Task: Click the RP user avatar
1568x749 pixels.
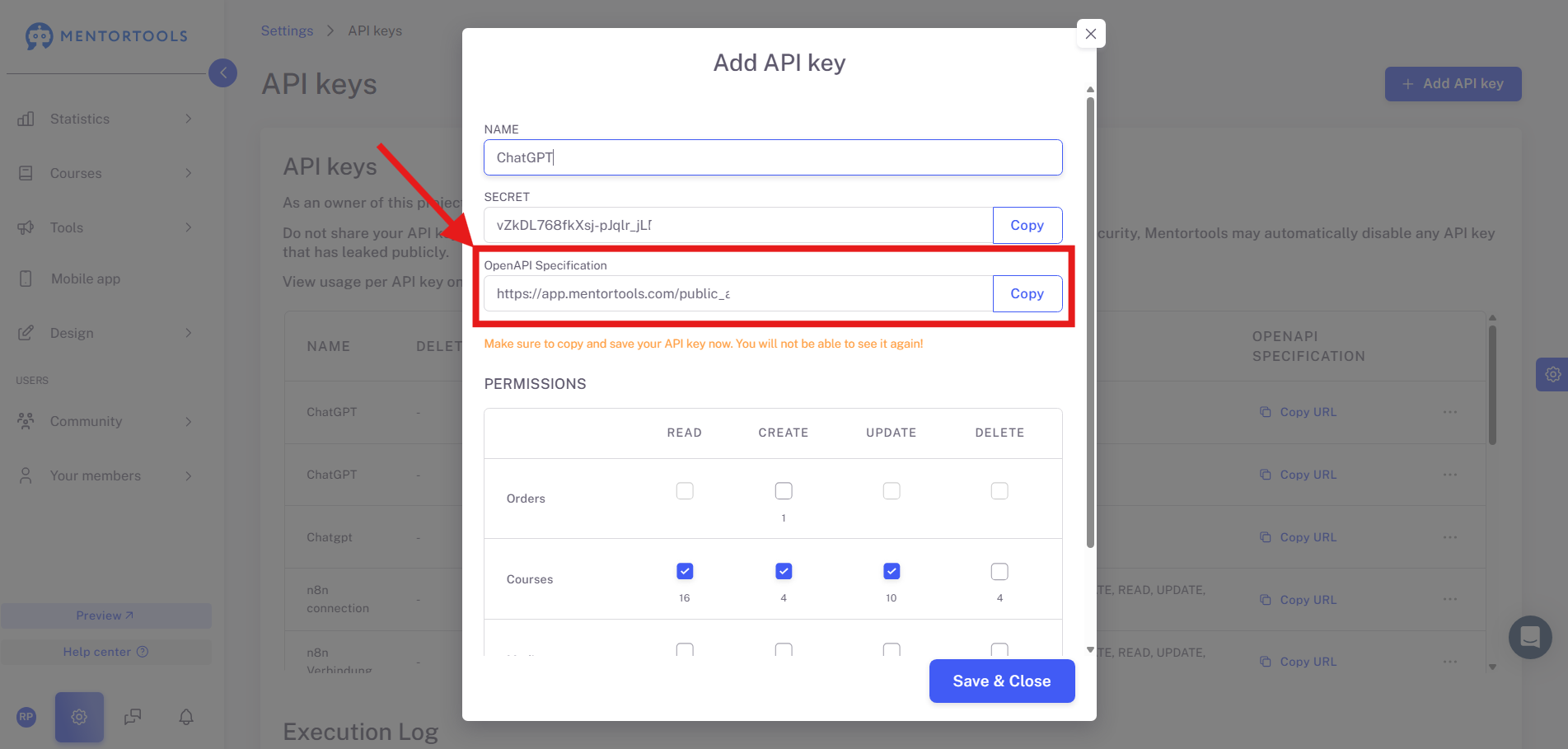Action: coord(26,717)
